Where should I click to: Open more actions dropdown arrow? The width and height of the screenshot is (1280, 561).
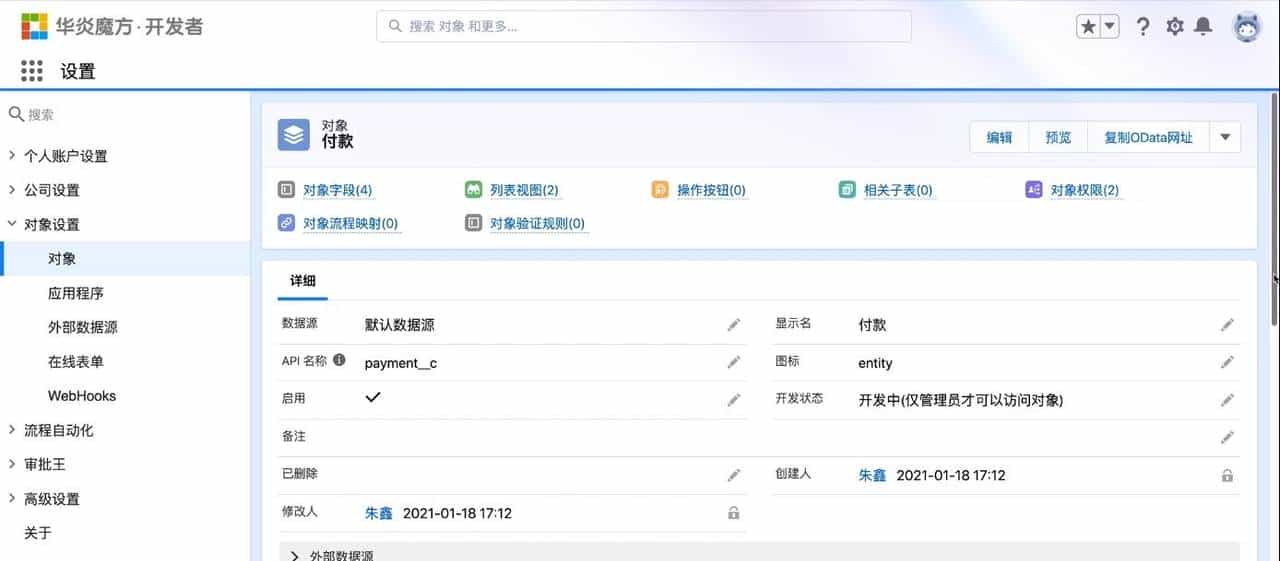[x=1225, y=138]
